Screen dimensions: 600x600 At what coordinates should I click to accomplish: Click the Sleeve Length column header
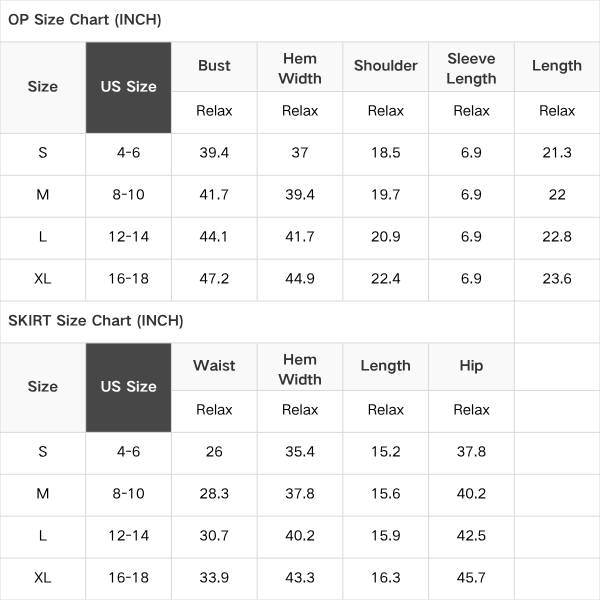click(471, 68)
